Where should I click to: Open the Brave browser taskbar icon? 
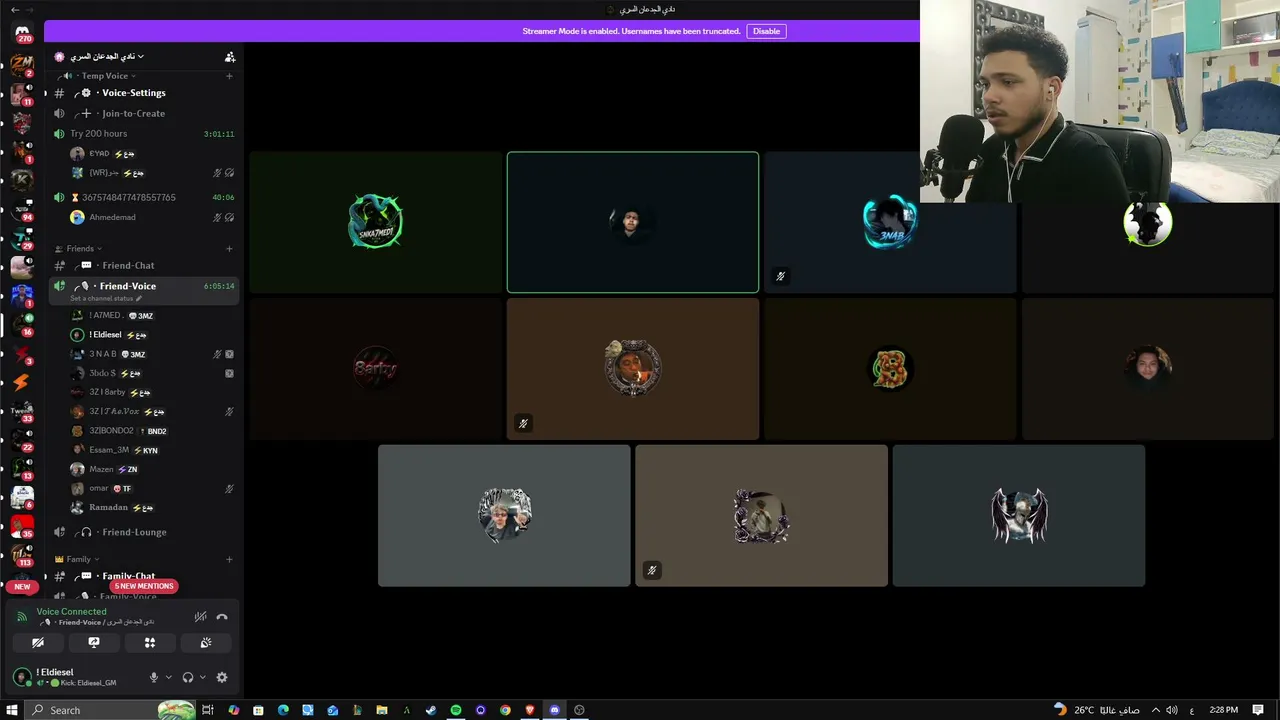click(x=530, y=710)
